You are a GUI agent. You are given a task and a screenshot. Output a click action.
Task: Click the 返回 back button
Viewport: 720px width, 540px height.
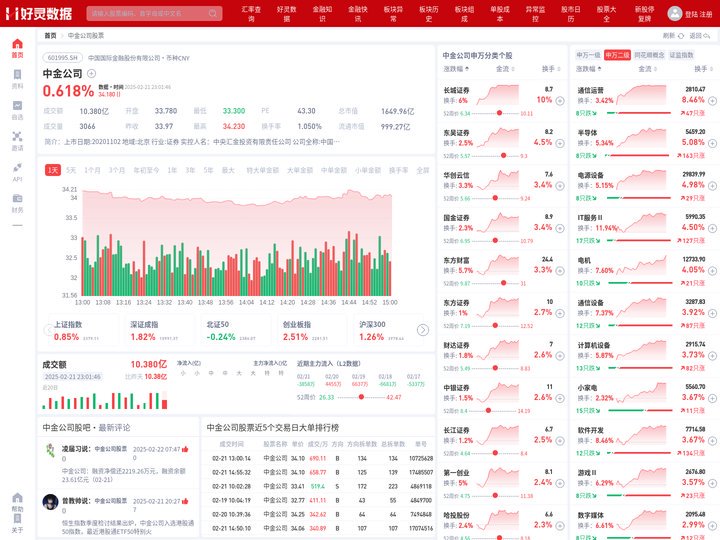tap(700, 36)
